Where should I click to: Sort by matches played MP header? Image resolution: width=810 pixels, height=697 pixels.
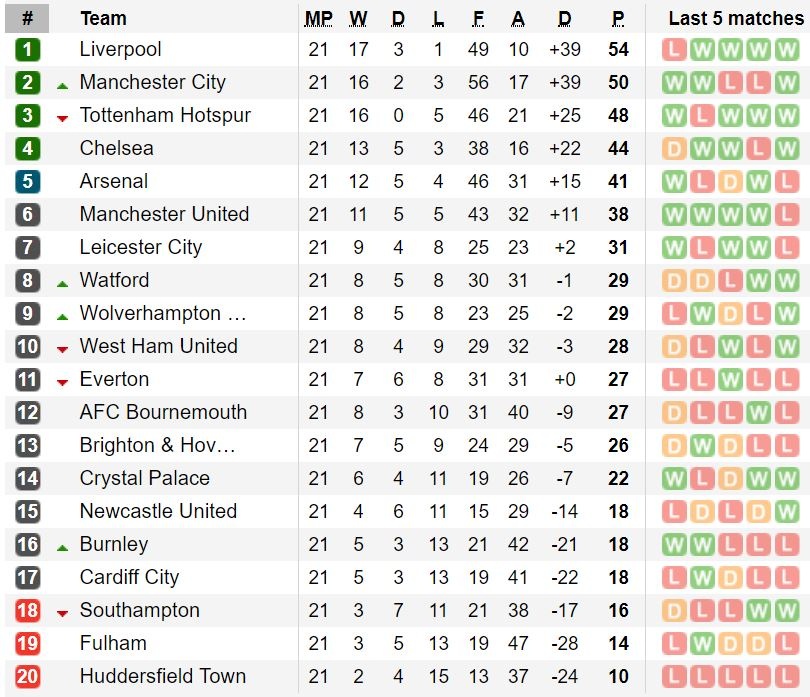(318, 18)
